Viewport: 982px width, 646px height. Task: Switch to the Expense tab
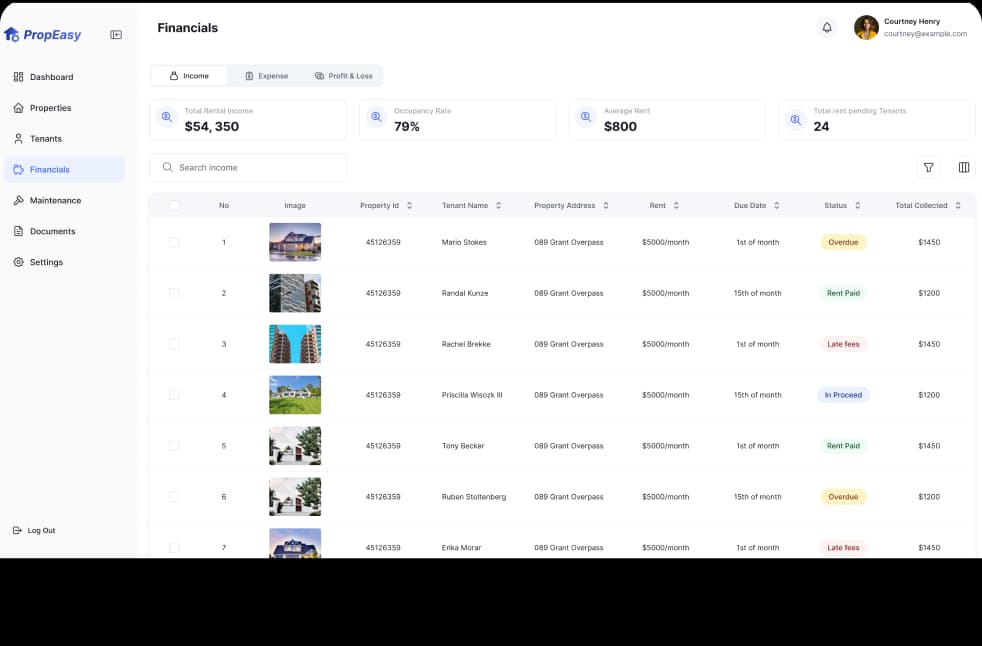point(266,76)
